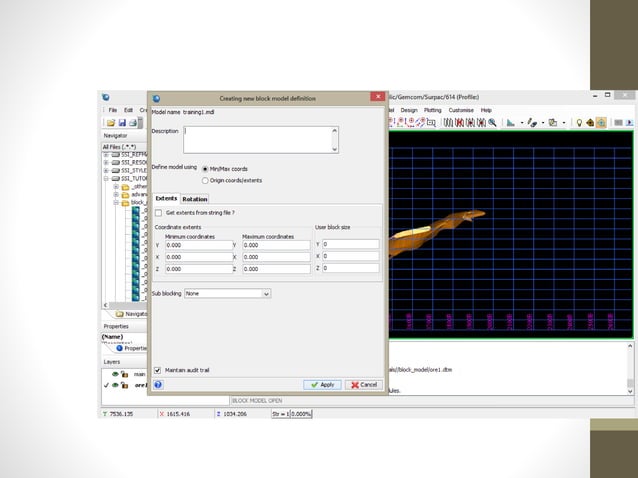638x478 pixels.
Task: Click the Description text field
Action: pyautogui.click(x=256, y=139)
